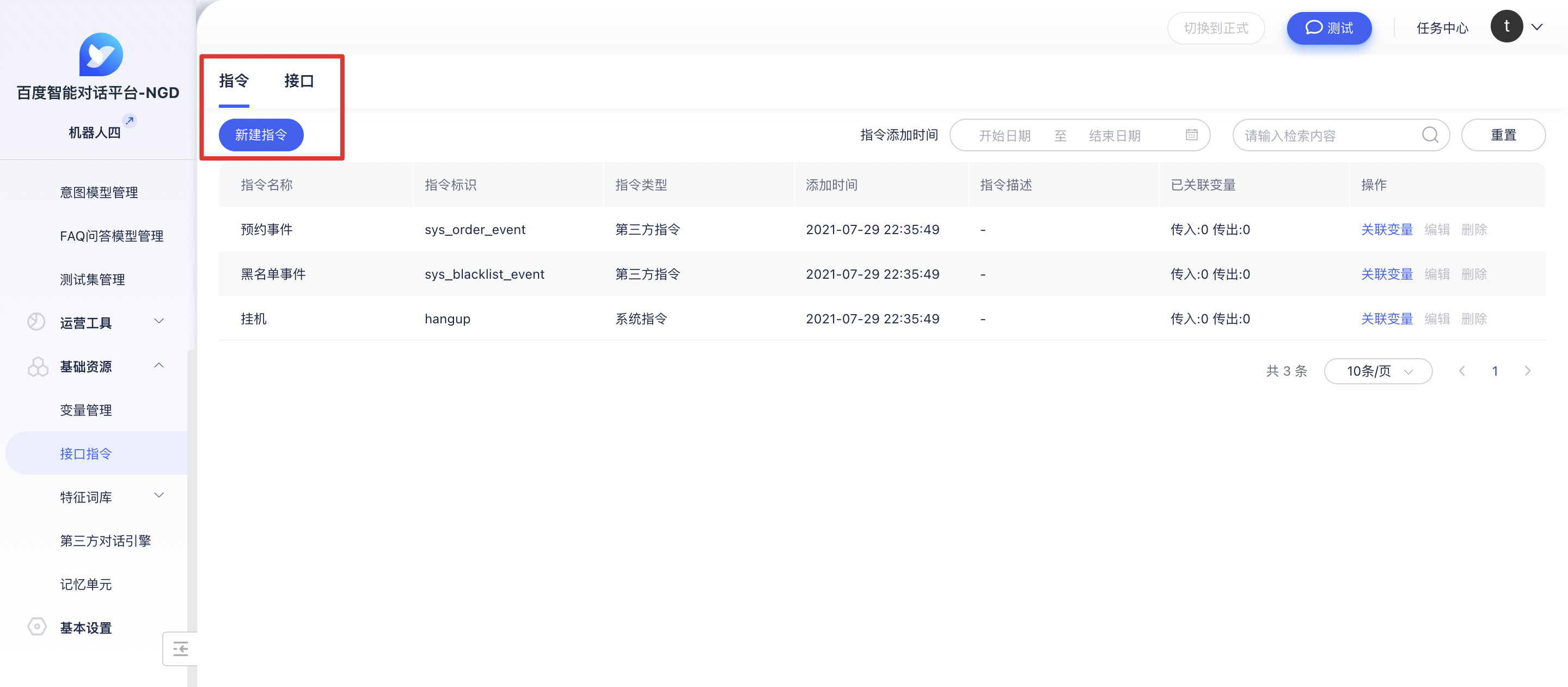
Task: Click 编辑 in the 预约事件 row
Action: (1437, 229)
